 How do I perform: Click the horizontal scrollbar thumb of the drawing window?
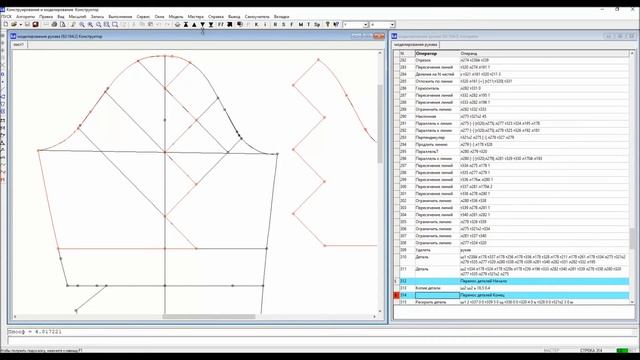(x=209, y=316)
